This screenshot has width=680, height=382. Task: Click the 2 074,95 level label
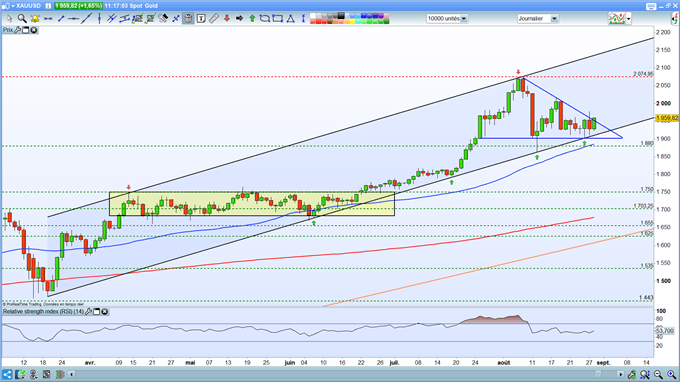[643, 74]
